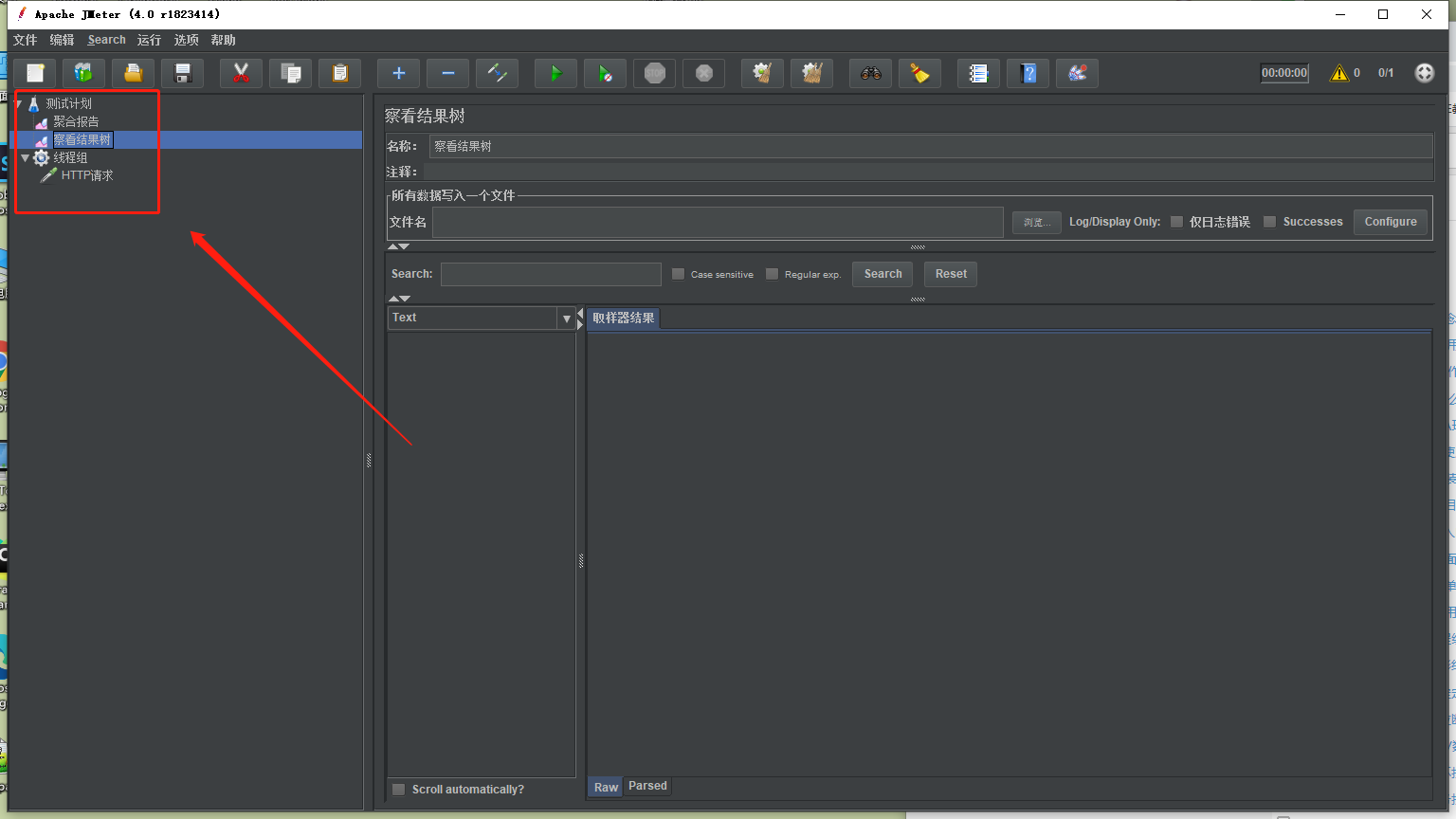This screenshot has height=819, width=1456.
Task: Collapse results list with split-pane arrow
Action: click(x=580, y=313)
